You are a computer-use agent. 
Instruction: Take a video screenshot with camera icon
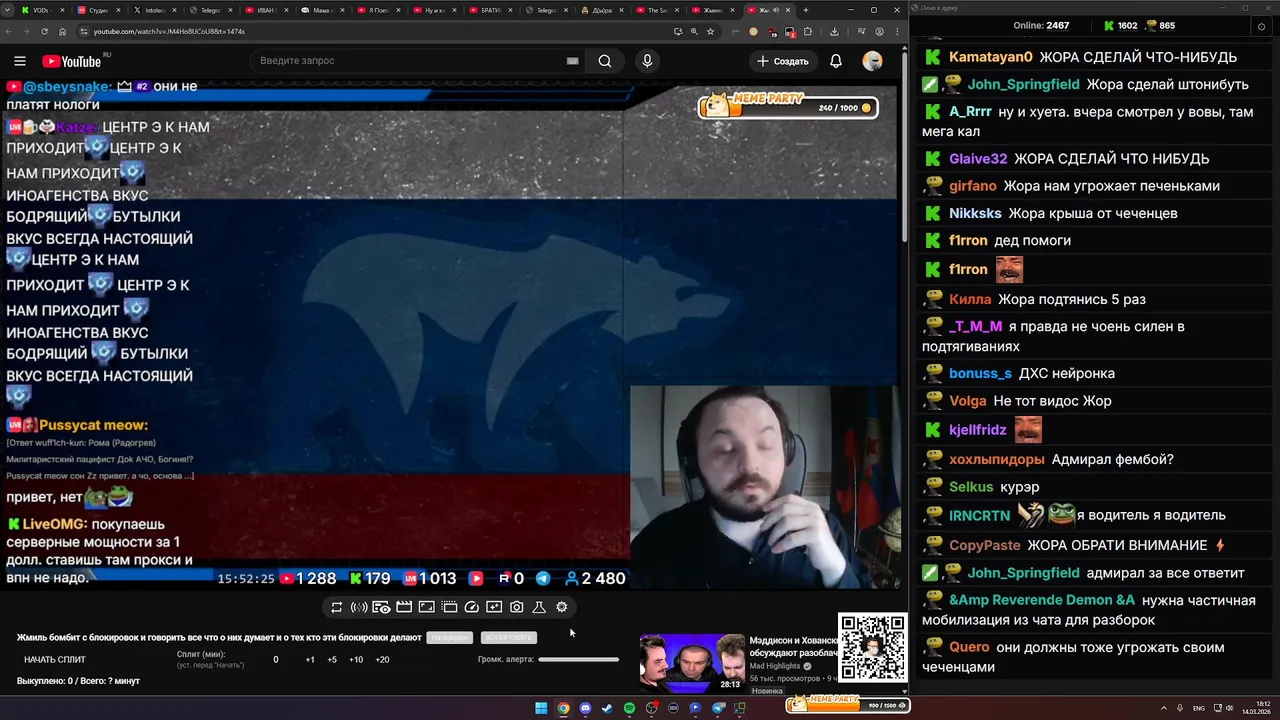point(516,607)
